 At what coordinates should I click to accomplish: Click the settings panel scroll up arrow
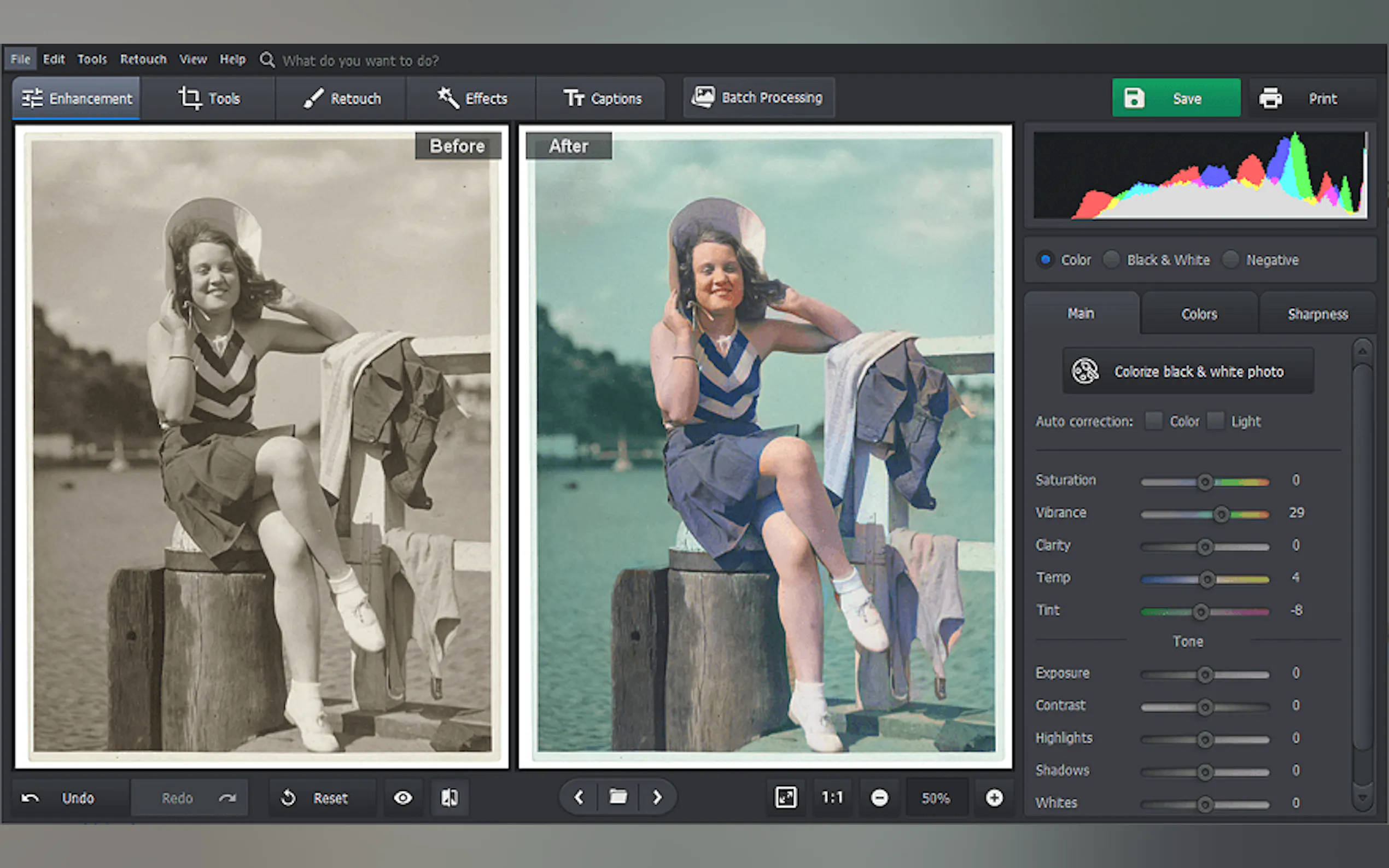1363,350
